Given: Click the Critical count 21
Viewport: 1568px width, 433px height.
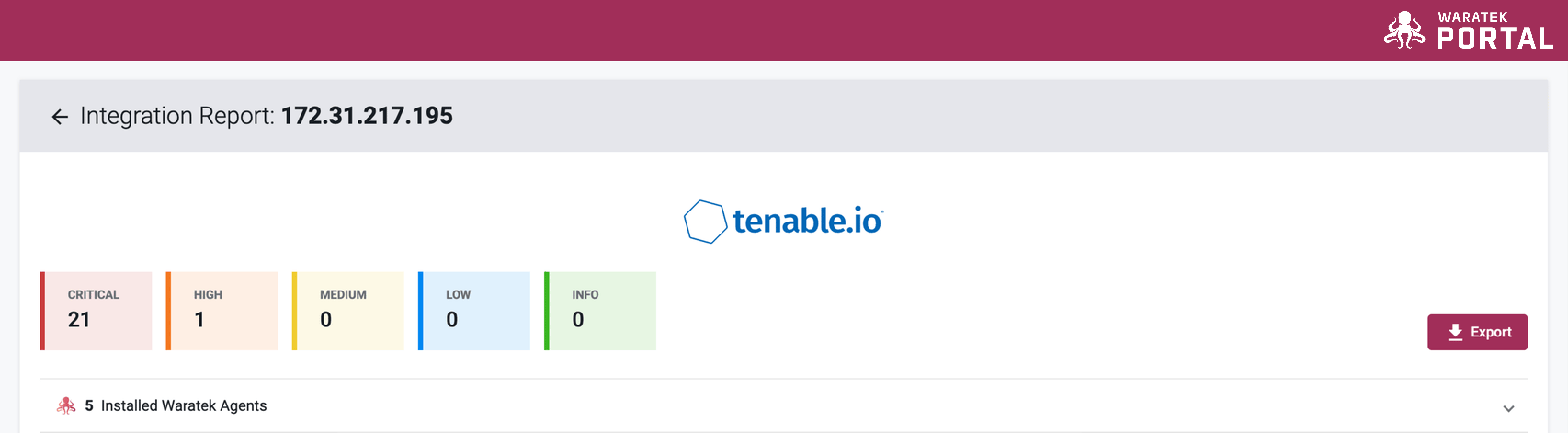Looking at the screenshot, I should tap(79, 320).
